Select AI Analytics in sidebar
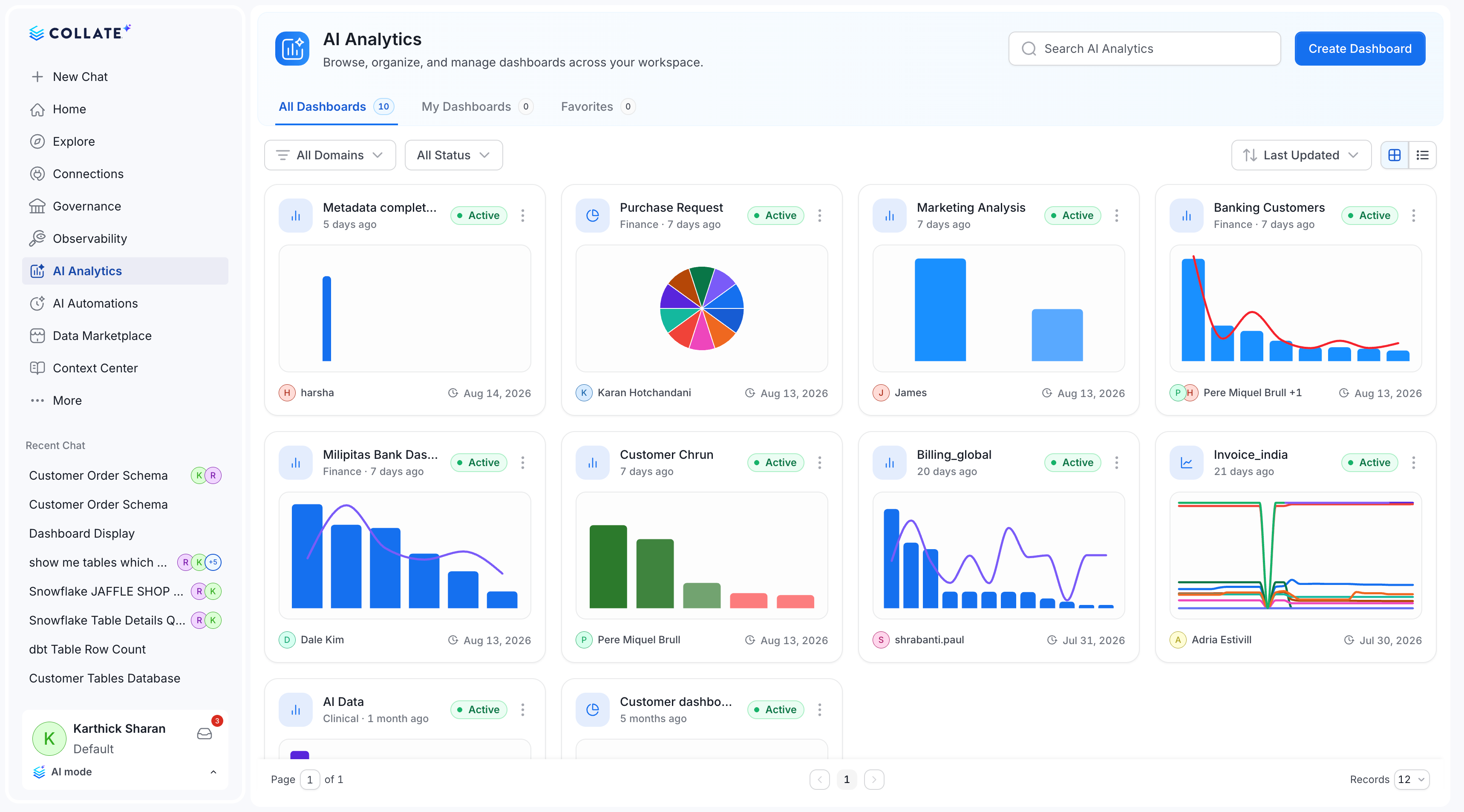1464x812 pixels. click(125, 271)
